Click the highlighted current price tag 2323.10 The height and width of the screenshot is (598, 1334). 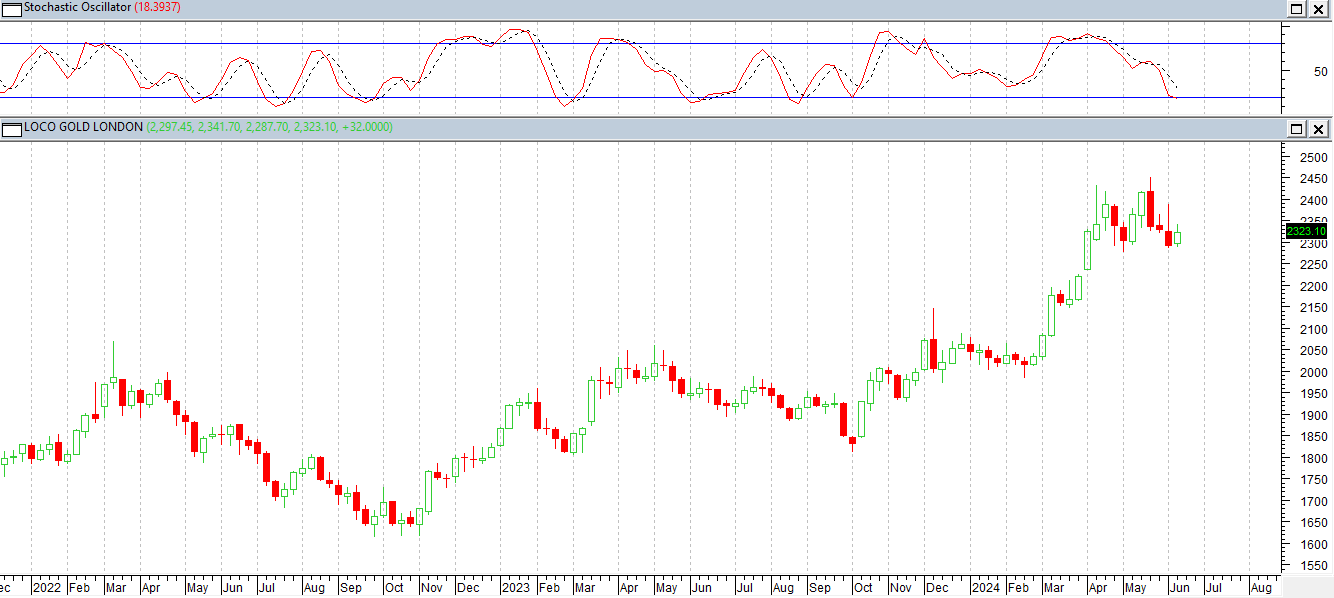(1308, 232)
